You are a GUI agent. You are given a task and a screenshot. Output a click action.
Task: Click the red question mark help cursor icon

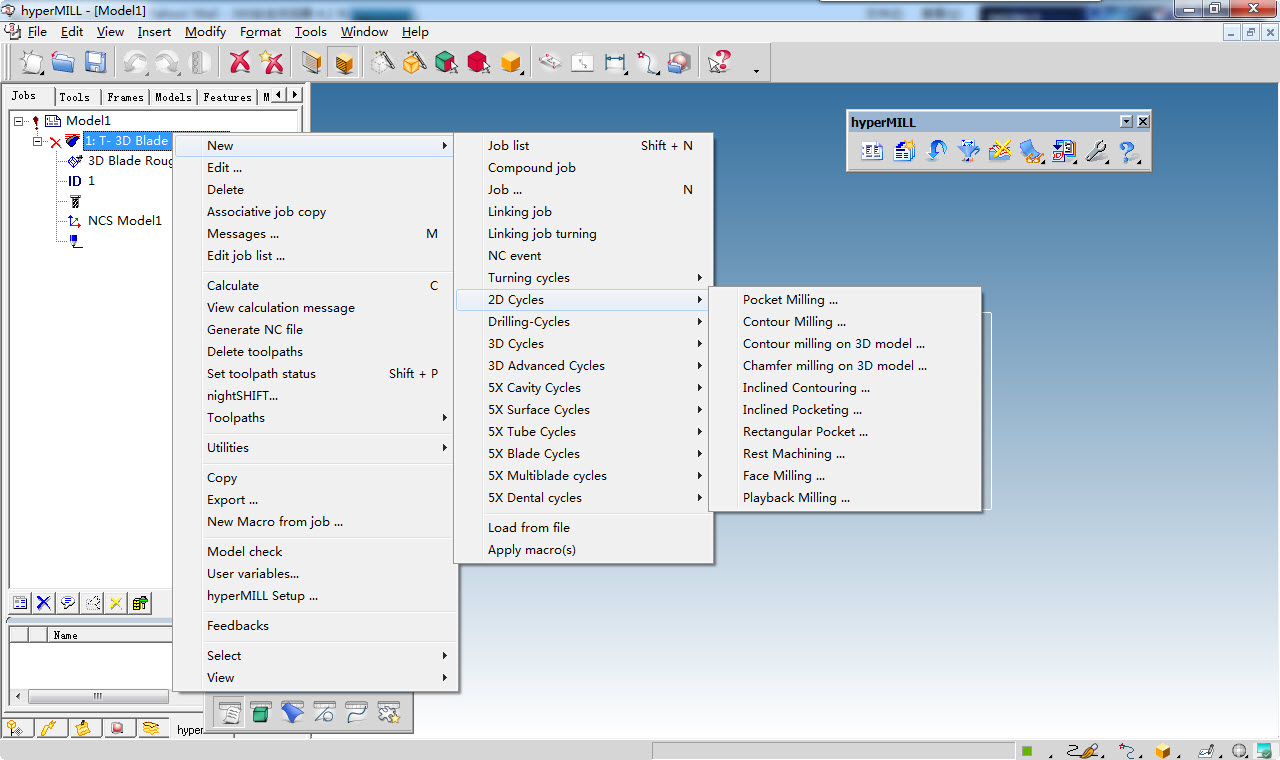tap(719, 62)
